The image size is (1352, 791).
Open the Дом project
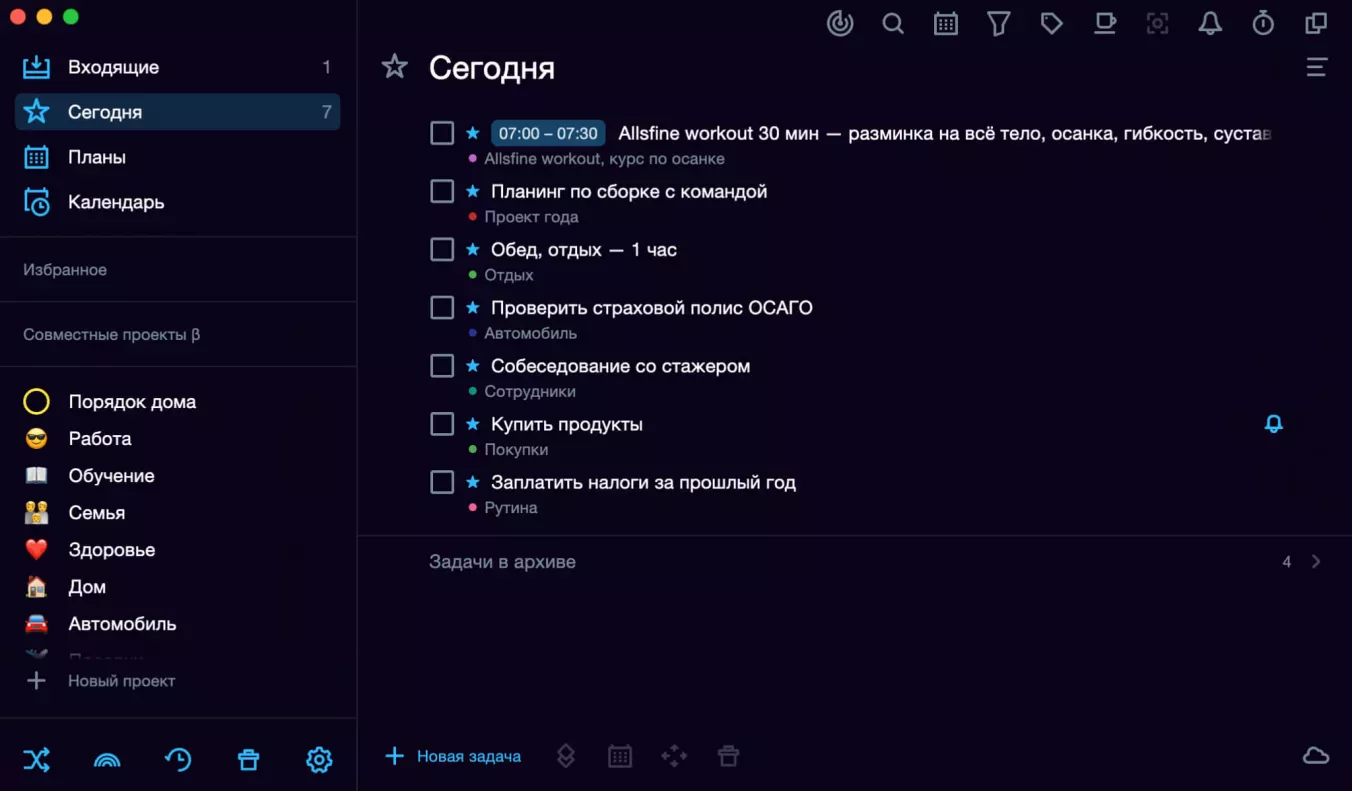coord(177,587)
